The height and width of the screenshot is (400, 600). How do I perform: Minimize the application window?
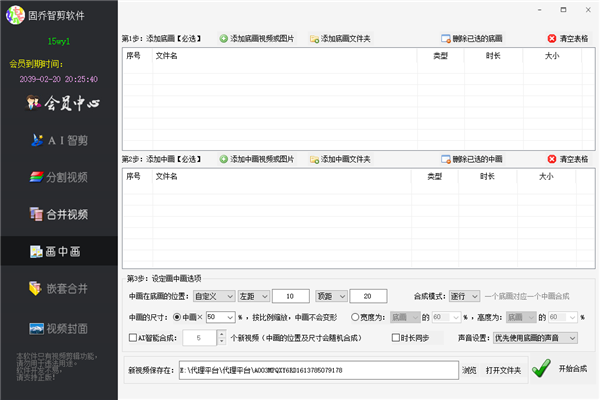(x=539, y=10)
